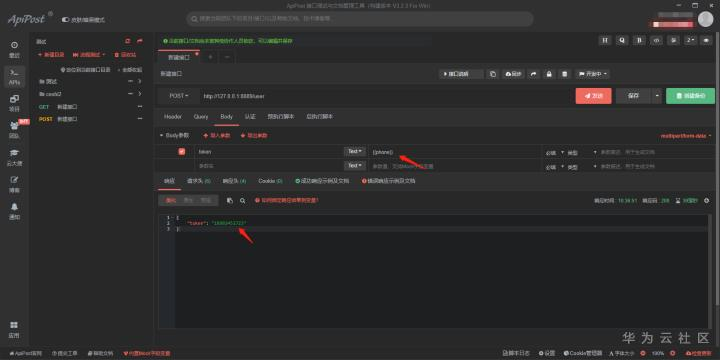Viewport: 720px width, 360px height.
Task: Open the team icon with red badge
Action: 14,125
